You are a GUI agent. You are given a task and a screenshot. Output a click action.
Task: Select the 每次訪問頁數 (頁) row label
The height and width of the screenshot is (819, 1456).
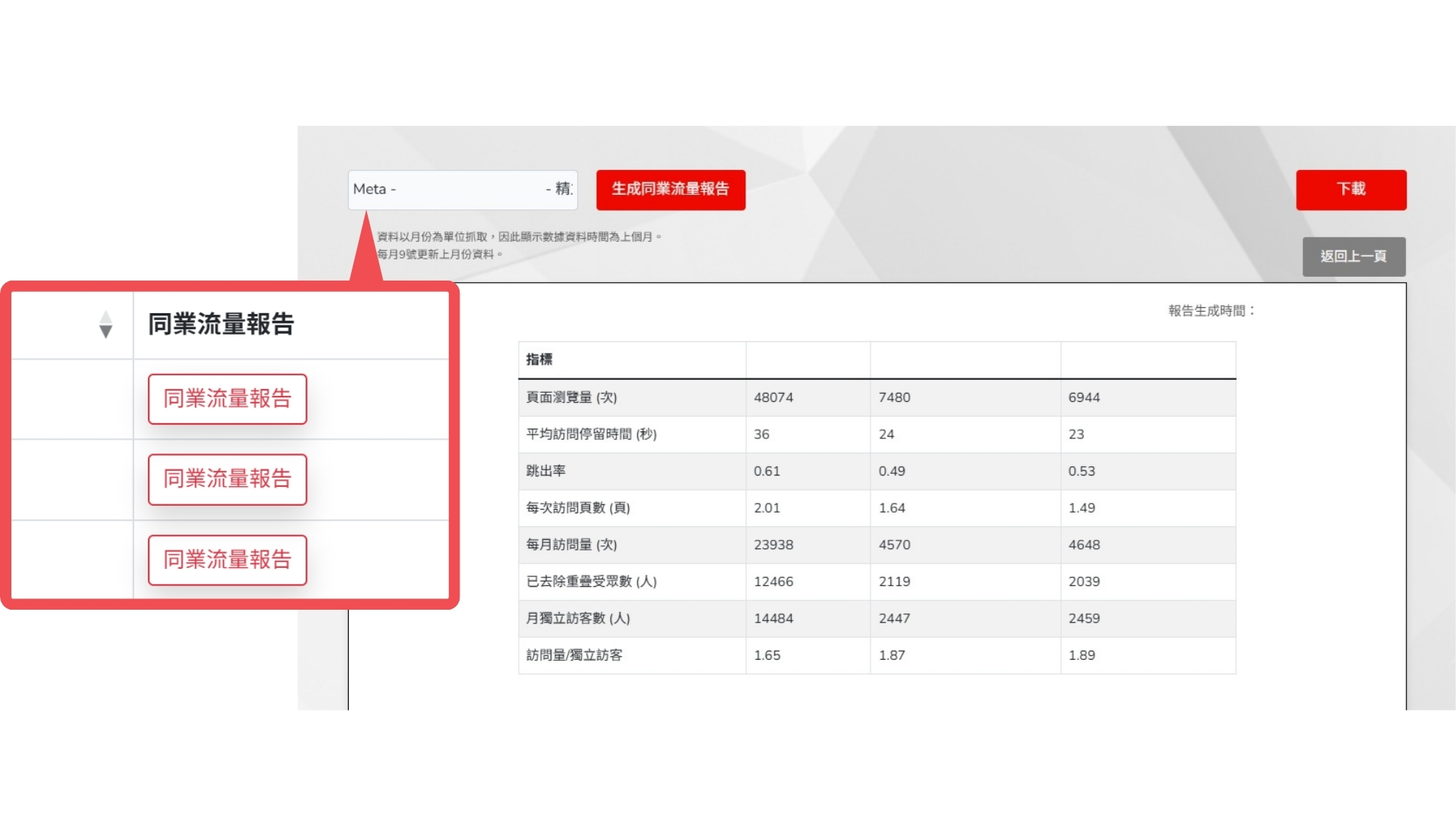578,508
